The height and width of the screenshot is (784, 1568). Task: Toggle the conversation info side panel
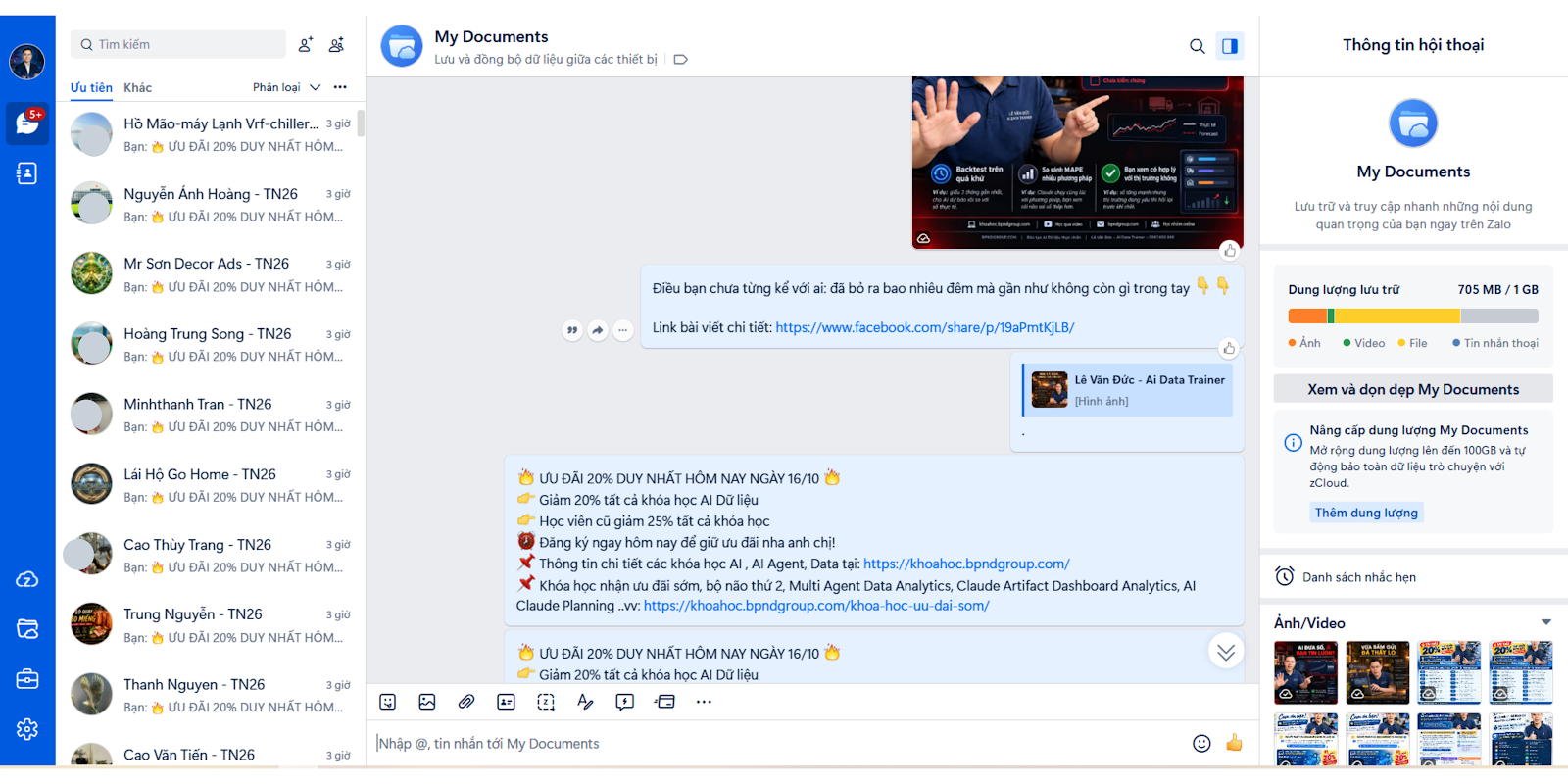(x=1230, y=46)
